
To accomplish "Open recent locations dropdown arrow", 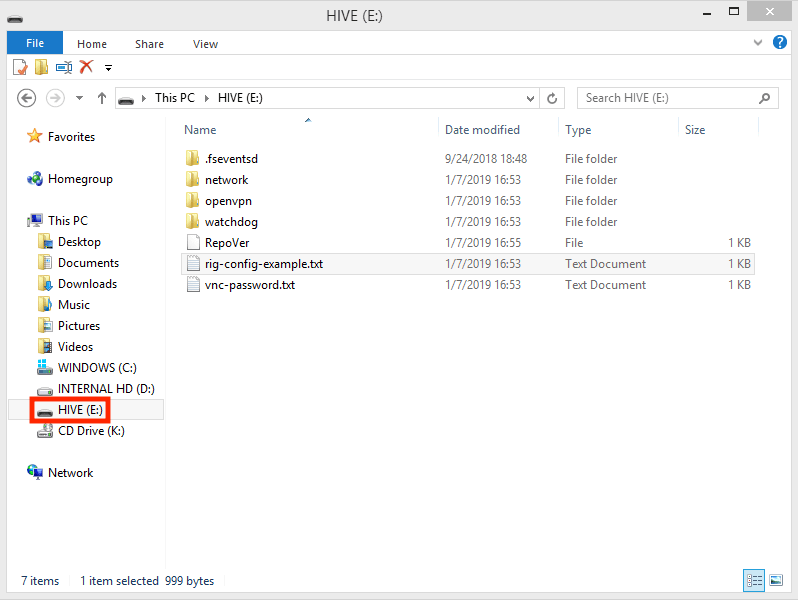I will click(x=79, y=98).
